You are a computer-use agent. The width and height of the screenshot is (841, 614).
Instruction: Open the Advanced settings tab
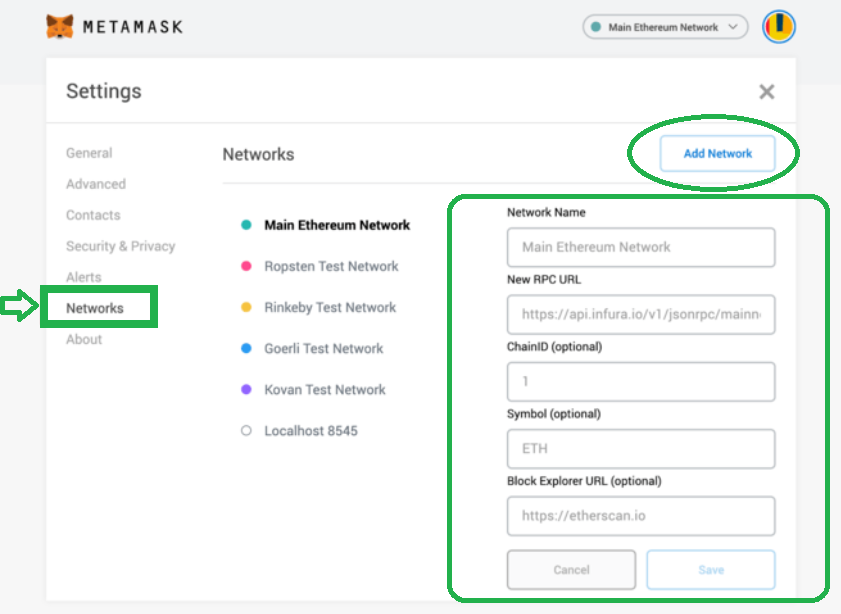coord(96,184)
